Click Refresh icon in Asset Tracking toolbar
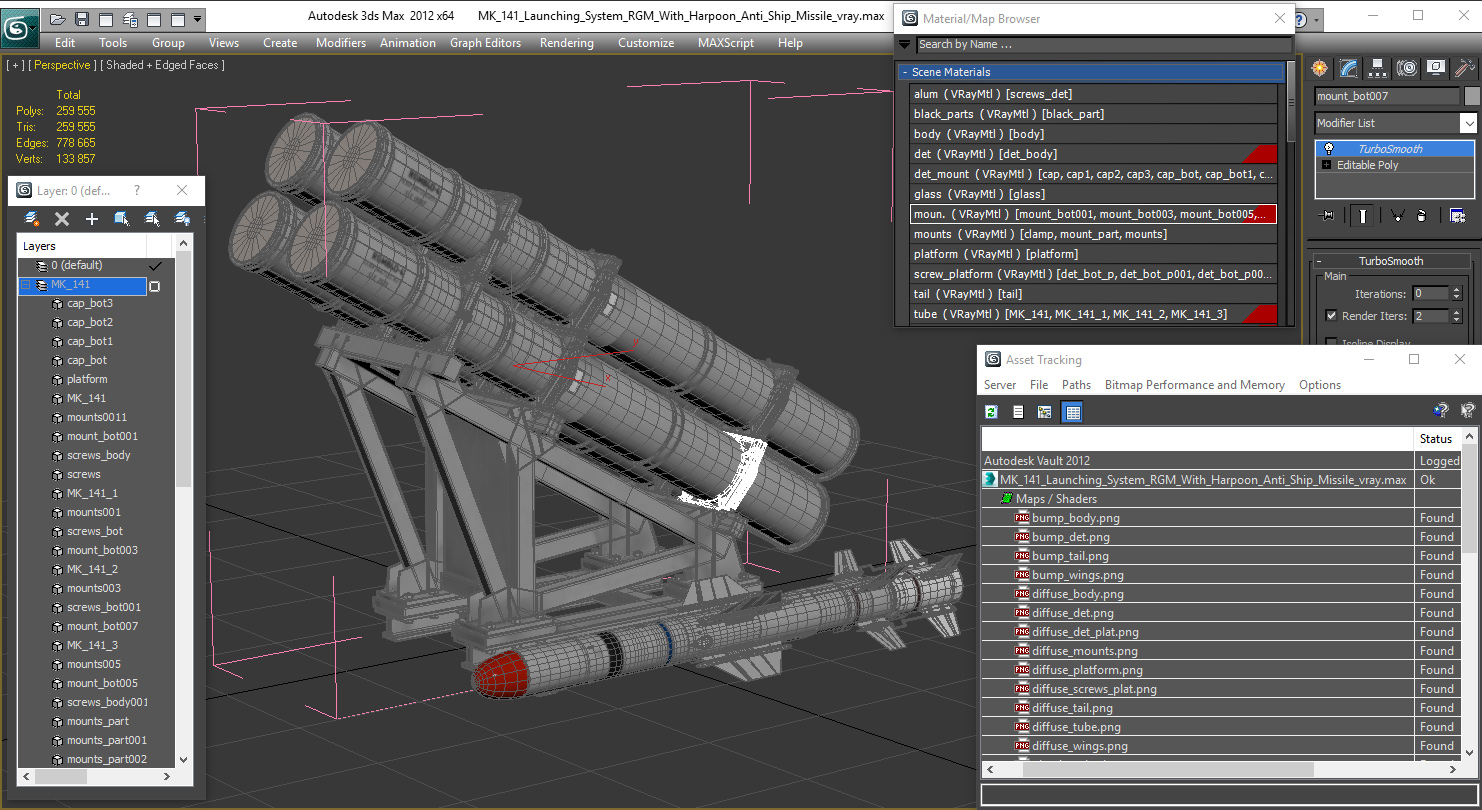Viewport: 1482px width, 810px height. [x=991, y=412]
